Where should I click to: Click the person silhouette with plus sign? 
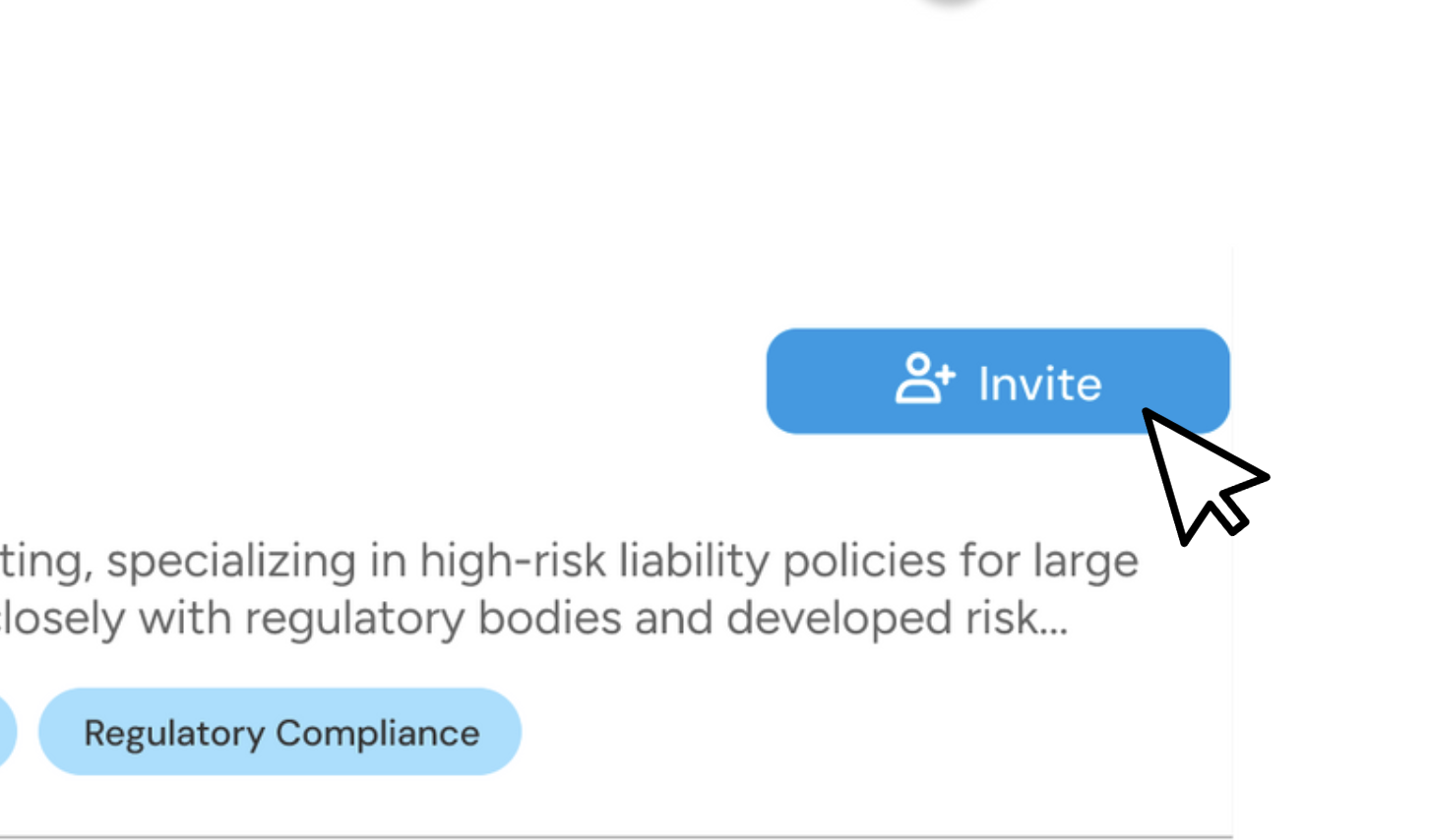[x=924, y=379]
